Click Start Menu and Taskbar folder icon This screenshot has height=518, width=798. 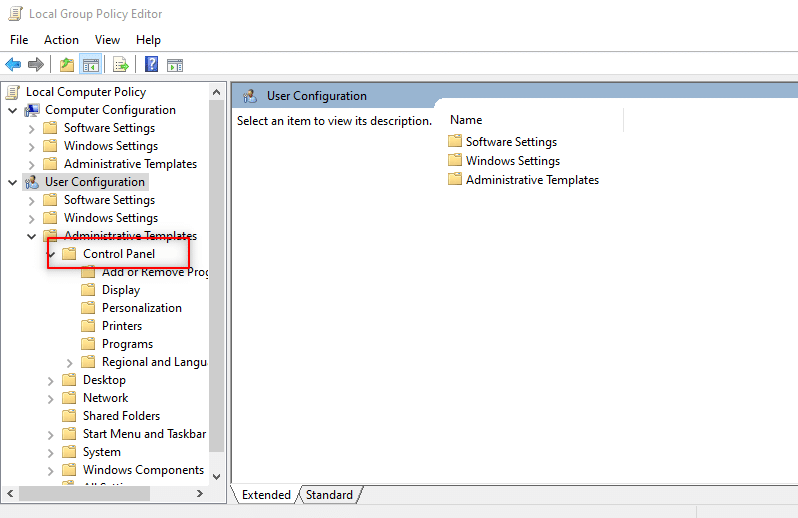(x=69, y=434)
